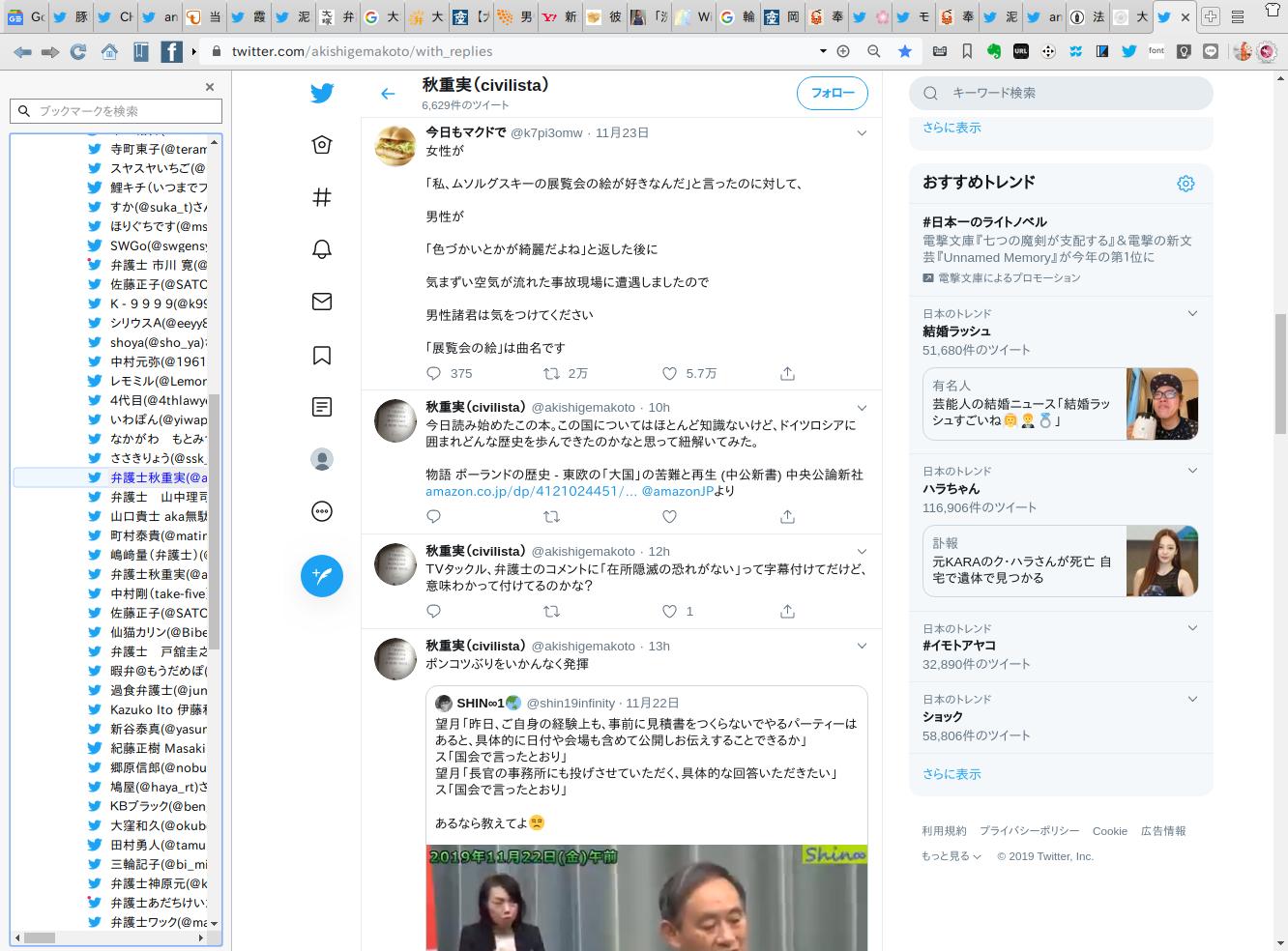Open tweet menu chevron for 10h tweet

pos(862,408)
